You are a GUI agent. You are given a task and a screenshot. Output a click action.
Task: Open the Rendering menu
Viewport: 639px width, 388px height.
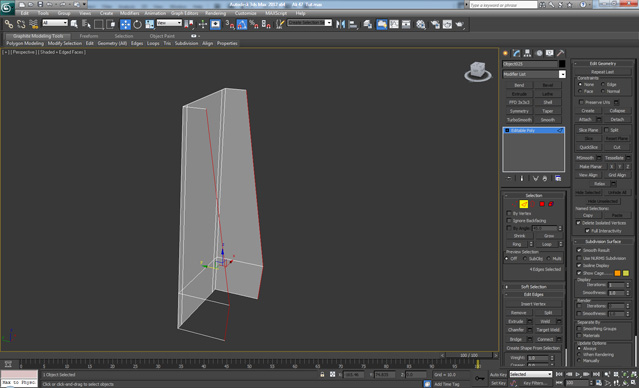(x=216, y=13)
